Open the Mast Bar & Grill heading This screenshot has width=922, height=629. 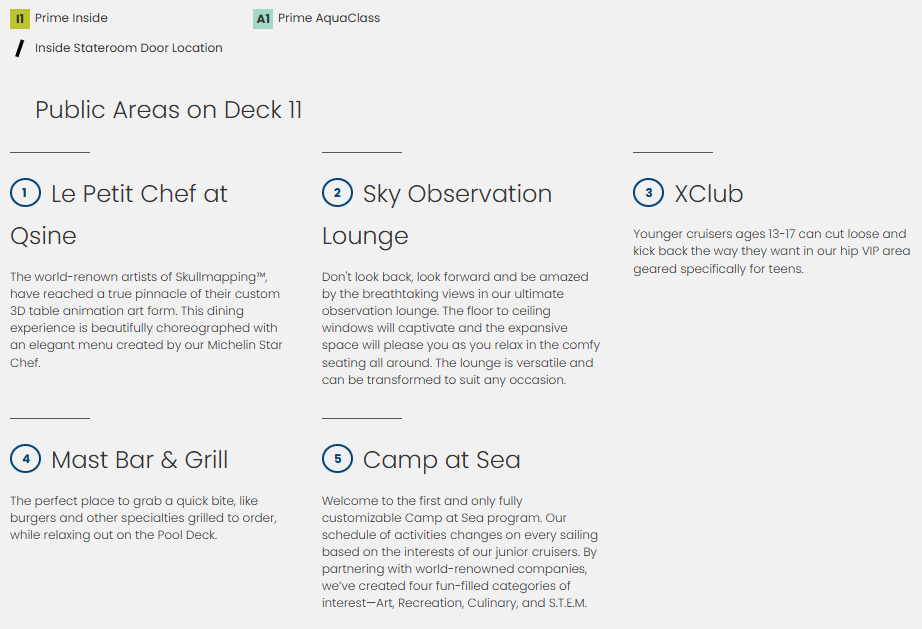point(139,460)
